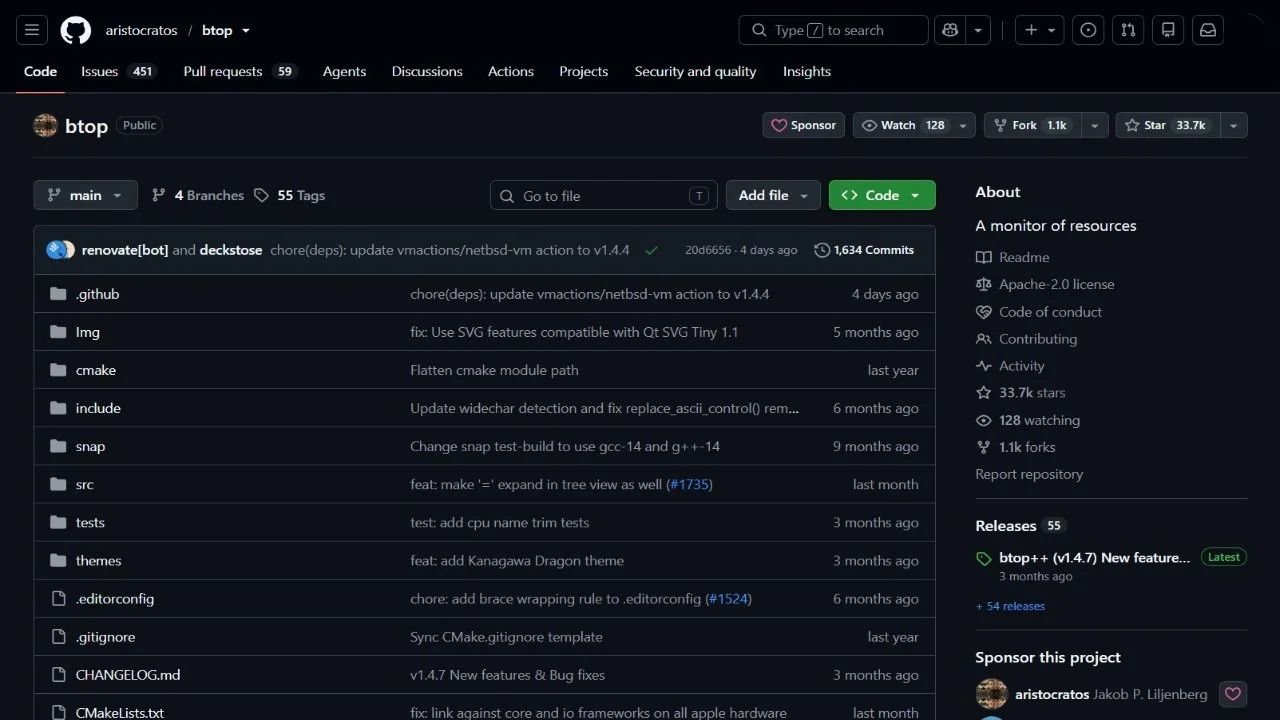Open the Create new plus dropdown
Image resolution: width=1280 pixels, height=720 pixels.
pyautogui.click(x=1040, y=30)
